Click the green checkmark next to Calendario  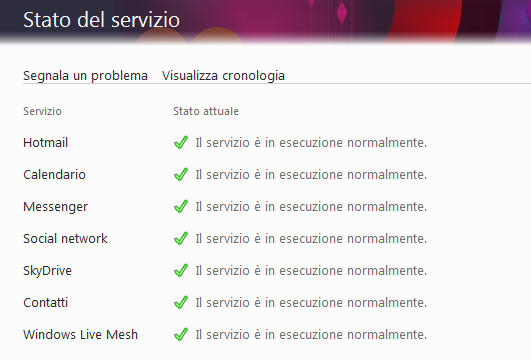181,174
